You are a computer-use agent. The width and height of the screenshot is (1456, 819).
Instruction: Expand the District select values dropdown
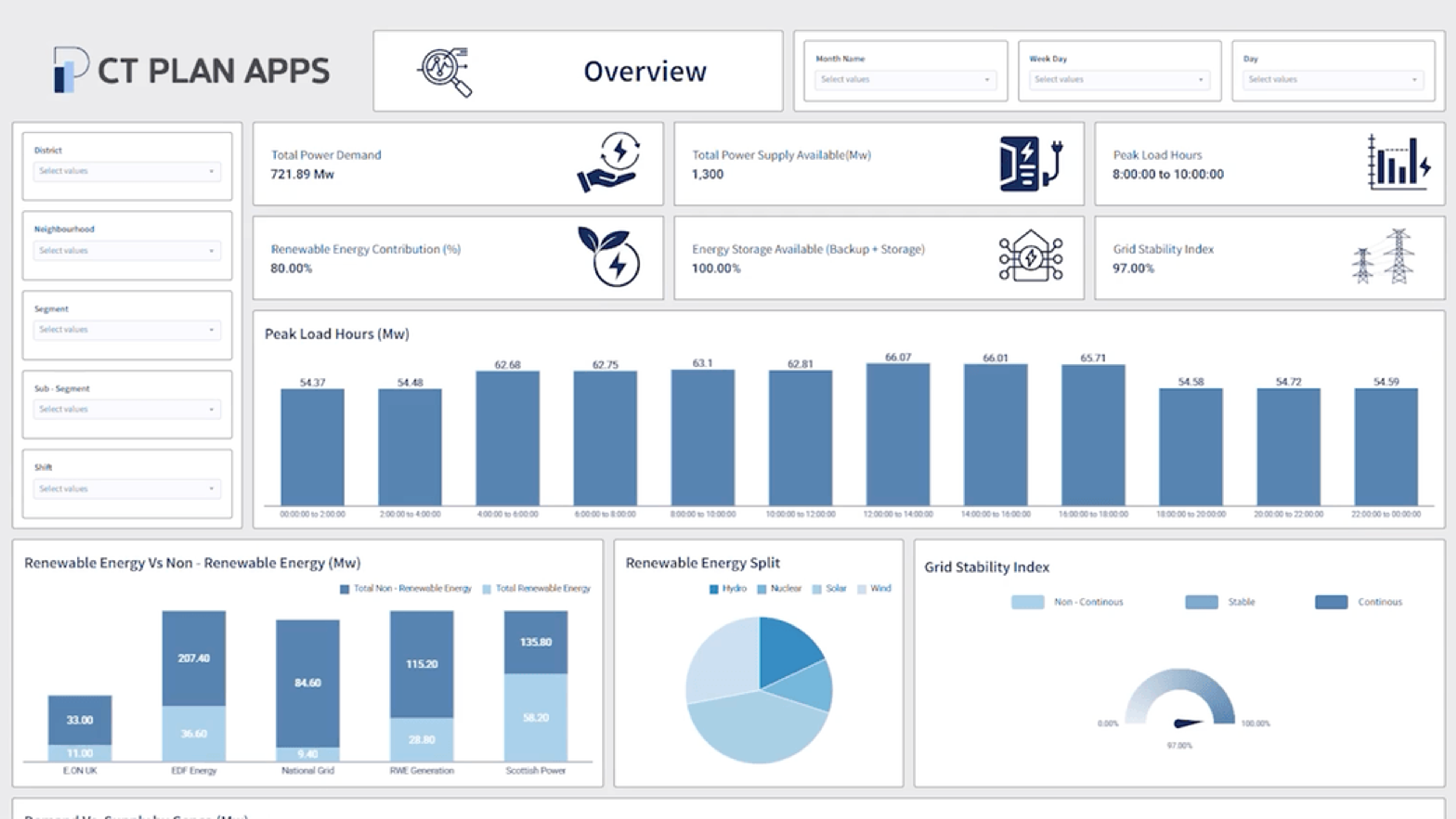(x=127, y=171)
